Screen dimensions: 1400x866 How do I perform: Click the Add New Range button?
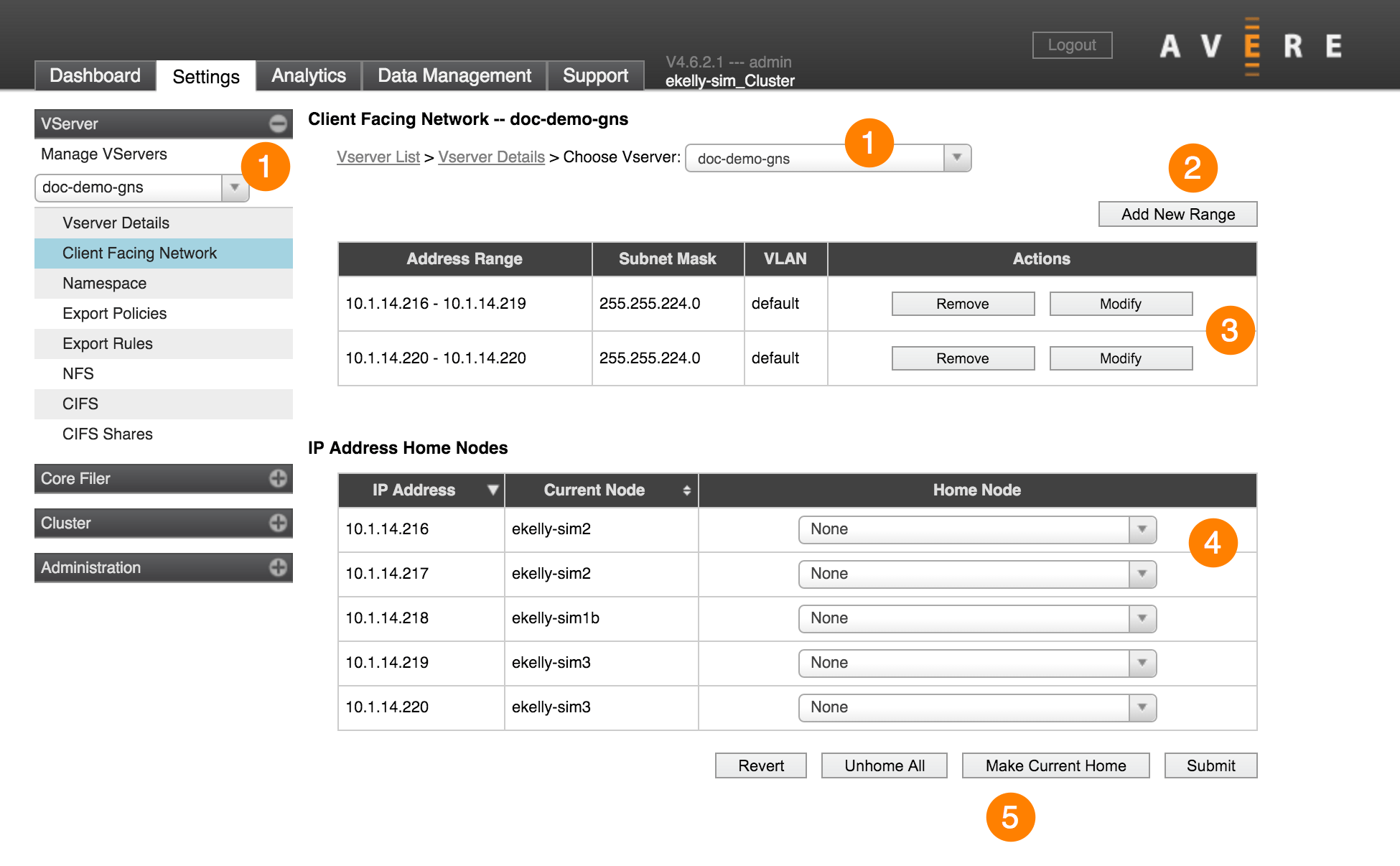click(1177, 213)
